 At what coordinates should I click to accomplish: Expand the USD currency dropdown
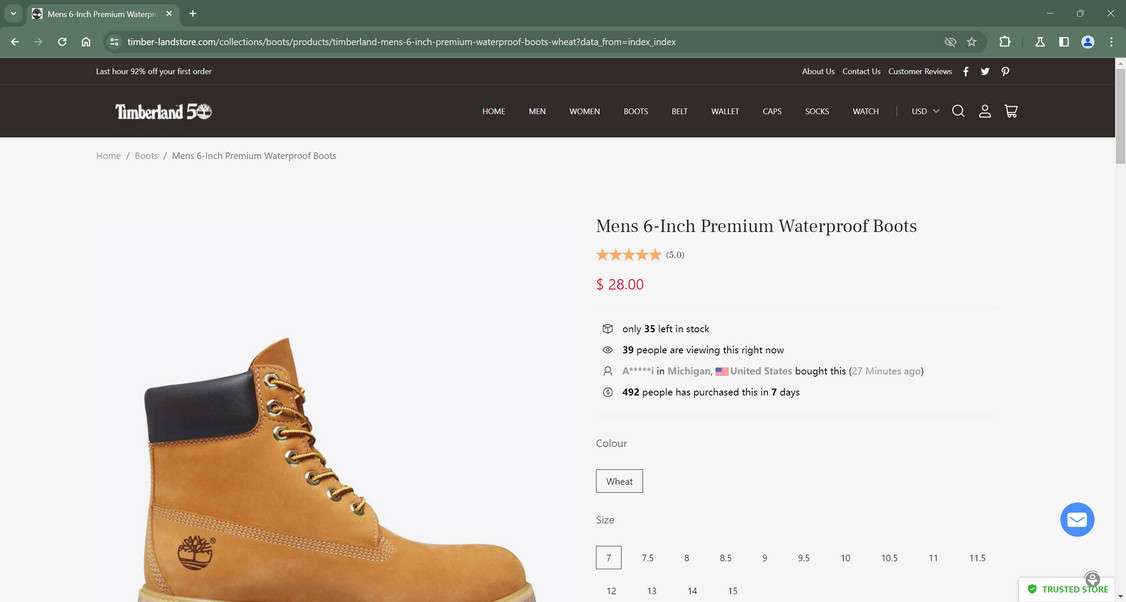[925, 111]
